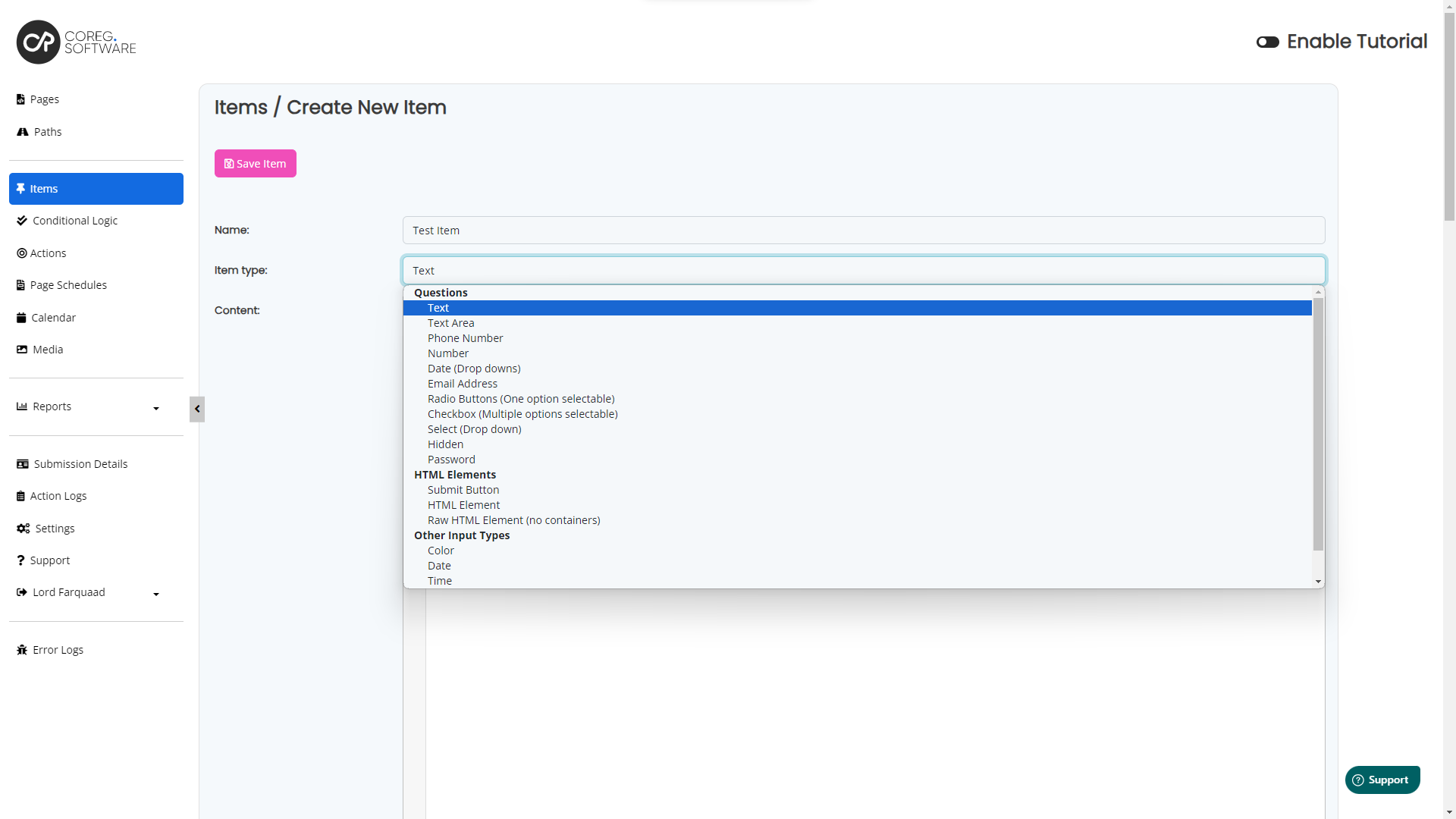Select the Phone Number option
The height and width of the screenshot is (819, 1456).
click(465, 338)
